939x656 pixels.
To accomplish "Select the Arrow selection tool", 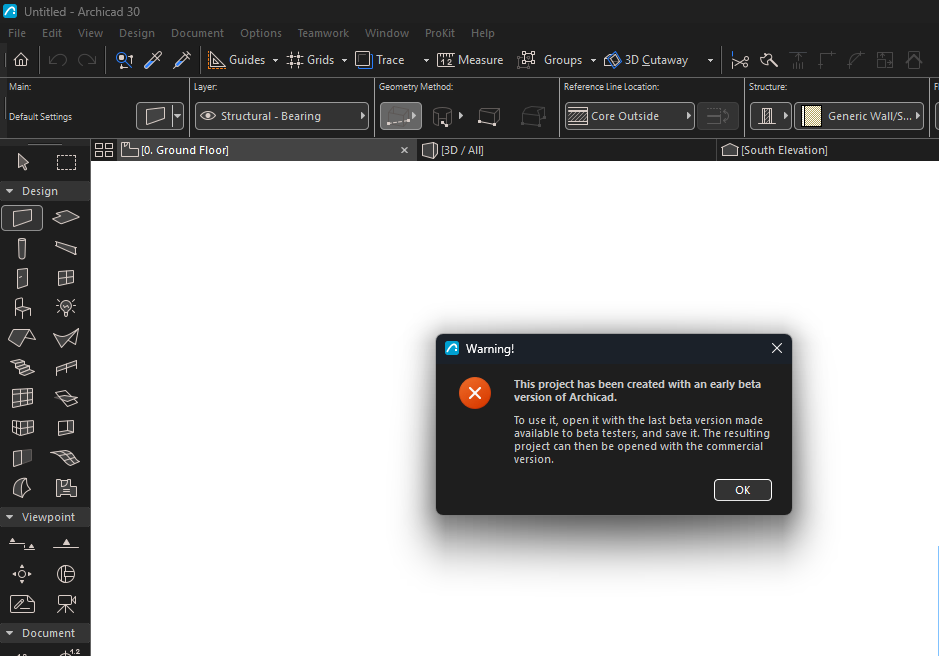I will [23, 162].
